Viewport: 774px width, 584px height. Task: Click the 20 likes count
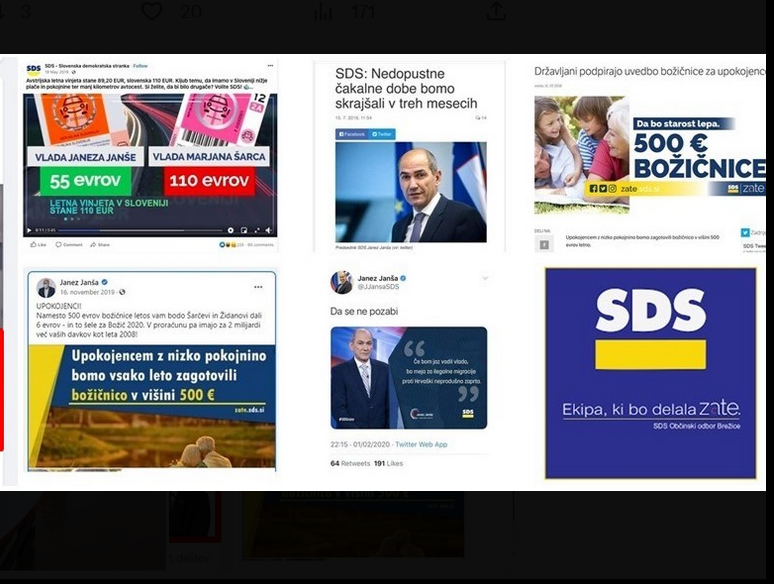point(191,11)
